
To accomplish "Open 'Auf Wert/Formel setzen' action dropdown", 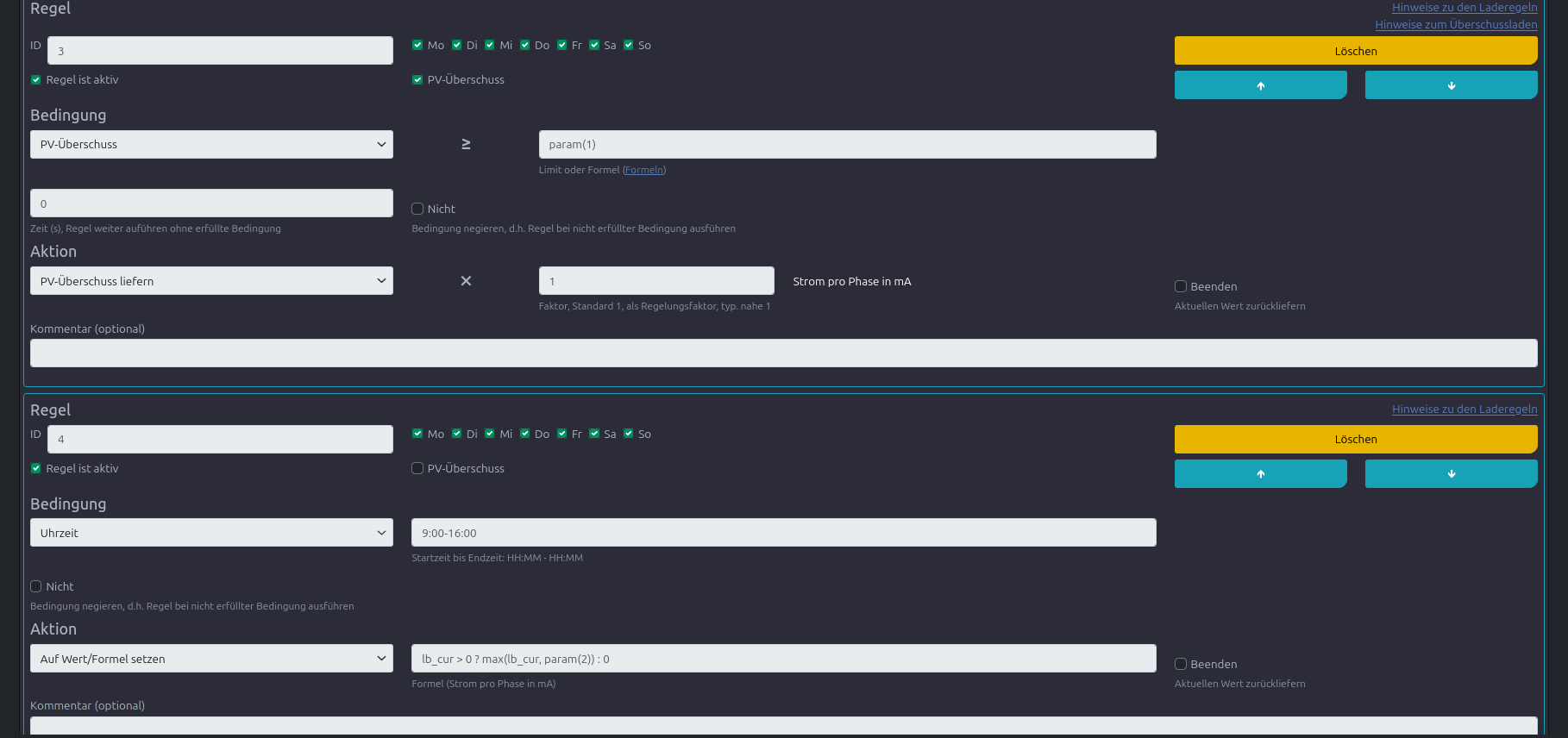I will [x=211, y=659].
